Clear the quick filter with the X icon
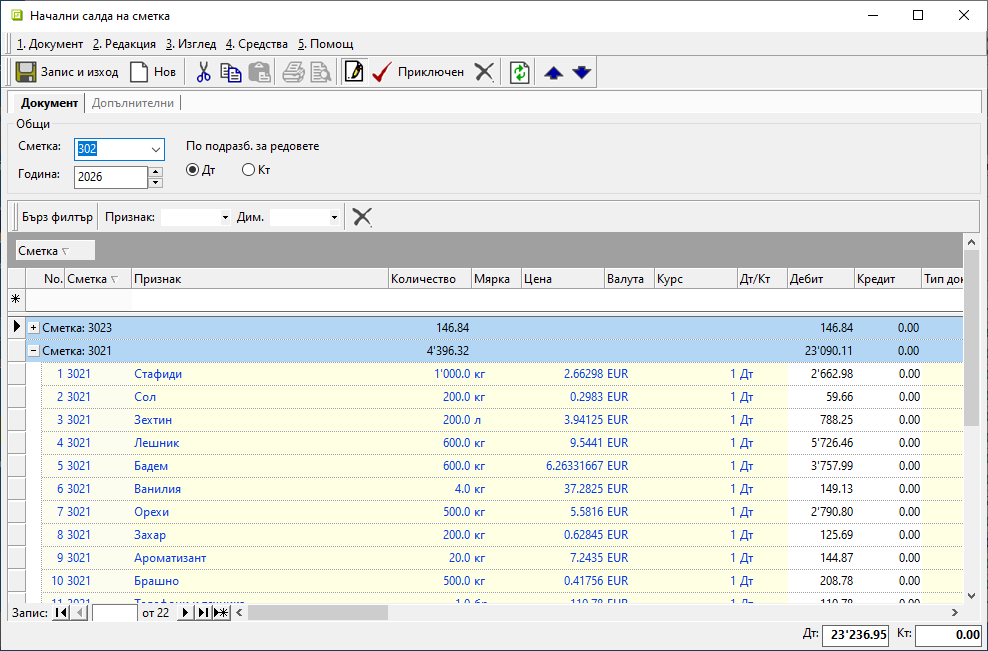 pos(362,217)
